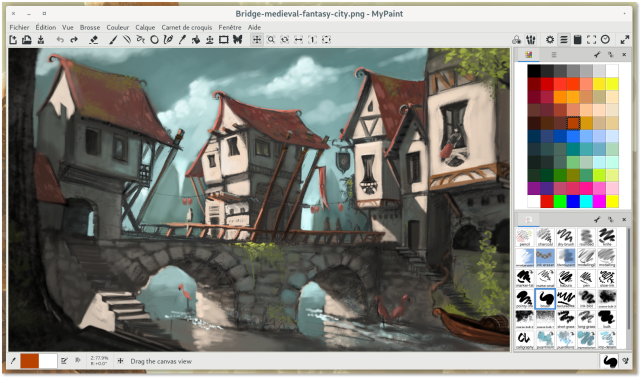
Task: Switch to the list tab in palette dock
Action: 554,54
